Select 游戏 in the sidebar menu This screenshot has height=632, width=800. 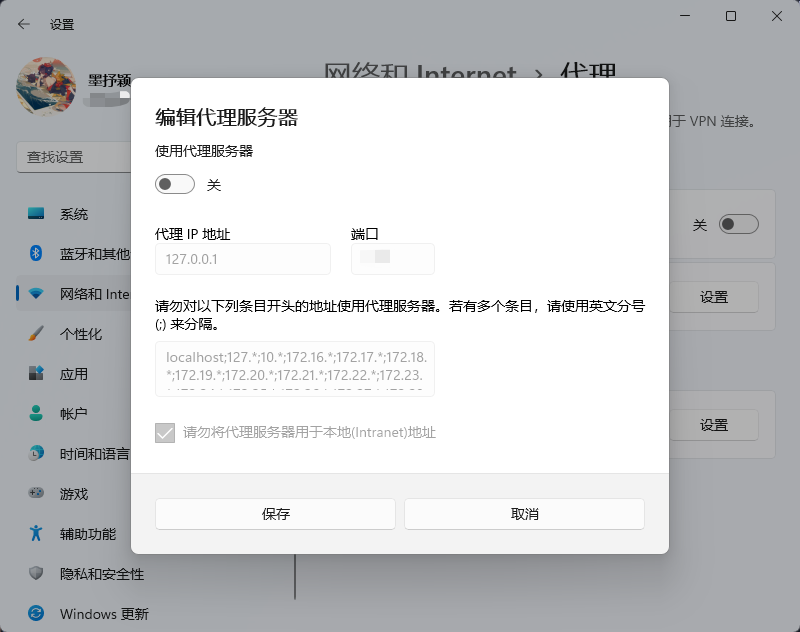click(x=74, y=494)
